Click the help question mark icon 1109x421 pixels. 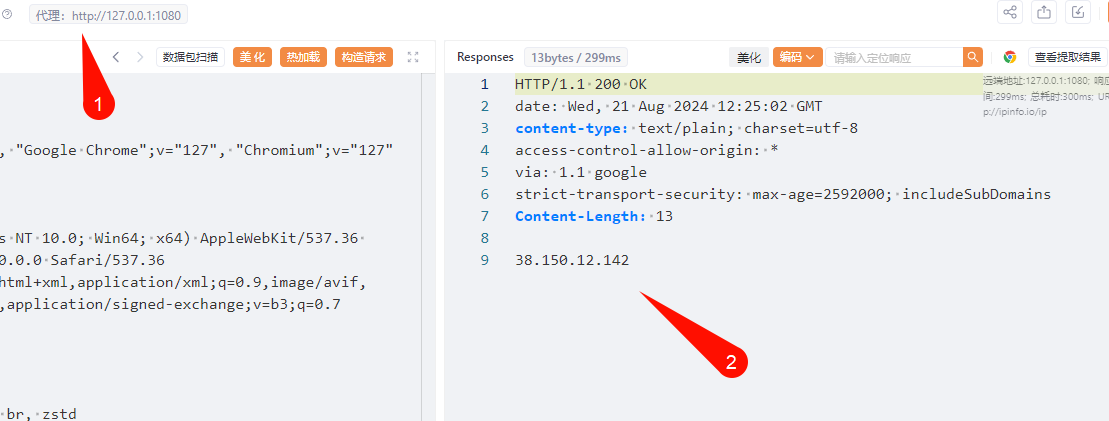tap(7, 14)
